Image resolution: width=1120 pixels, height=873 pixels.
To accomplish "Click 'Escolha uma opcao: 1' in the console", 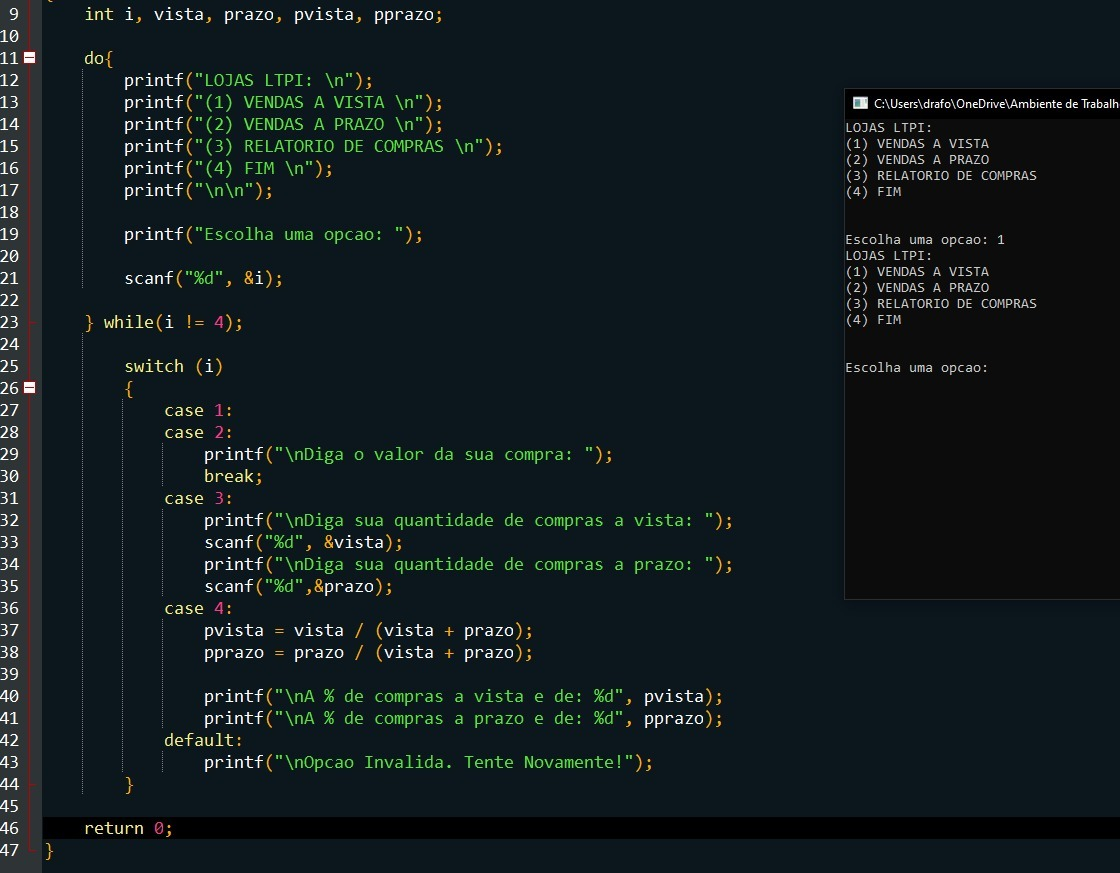I will click(x=924, y=239).
